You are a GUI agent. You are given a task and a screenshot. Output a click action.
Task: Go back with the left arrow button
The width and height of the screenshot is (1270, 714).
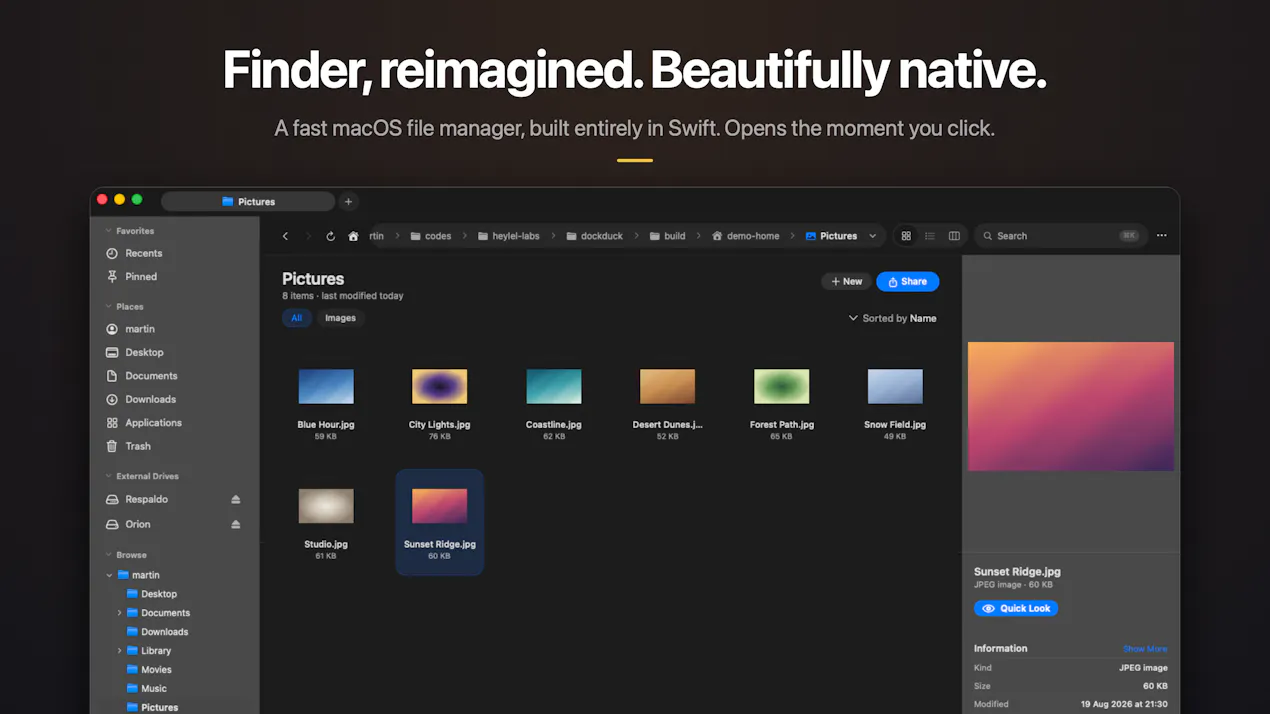click(x=285, y=236)
